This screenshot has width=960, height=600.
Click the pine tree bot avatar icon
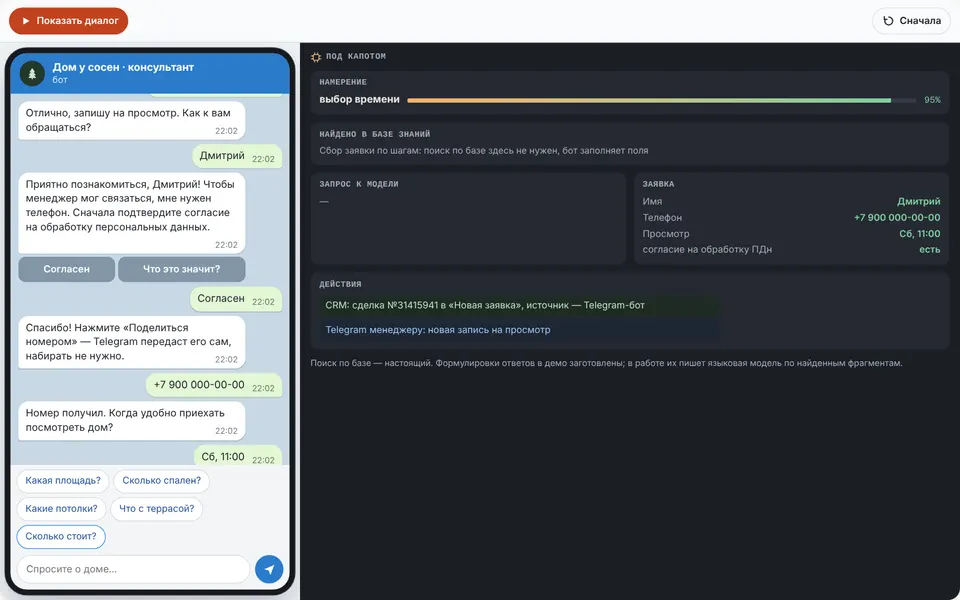point(32,73)
